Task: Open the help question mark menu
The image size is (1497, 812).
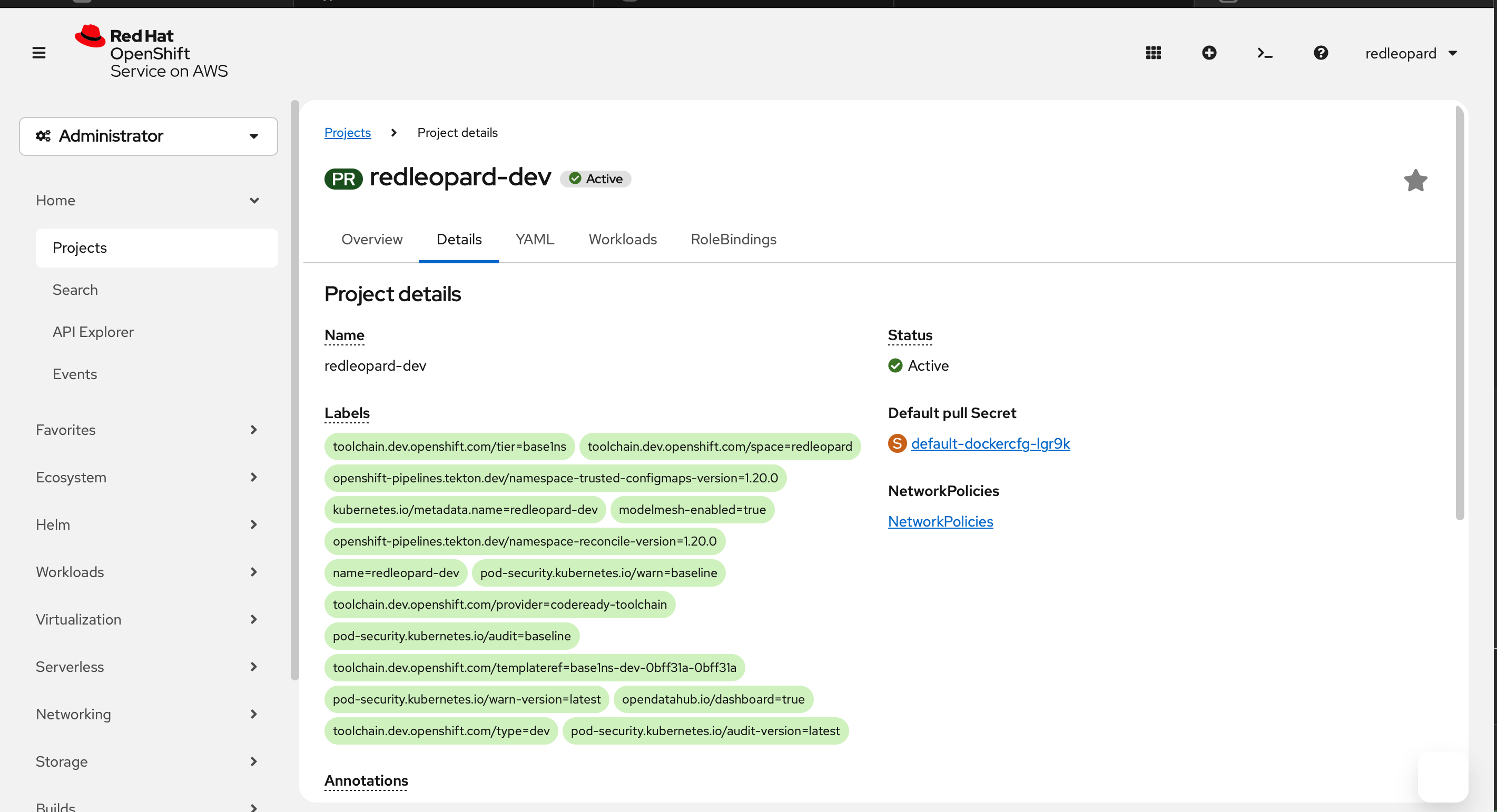Action: (x=1321, y=53)
